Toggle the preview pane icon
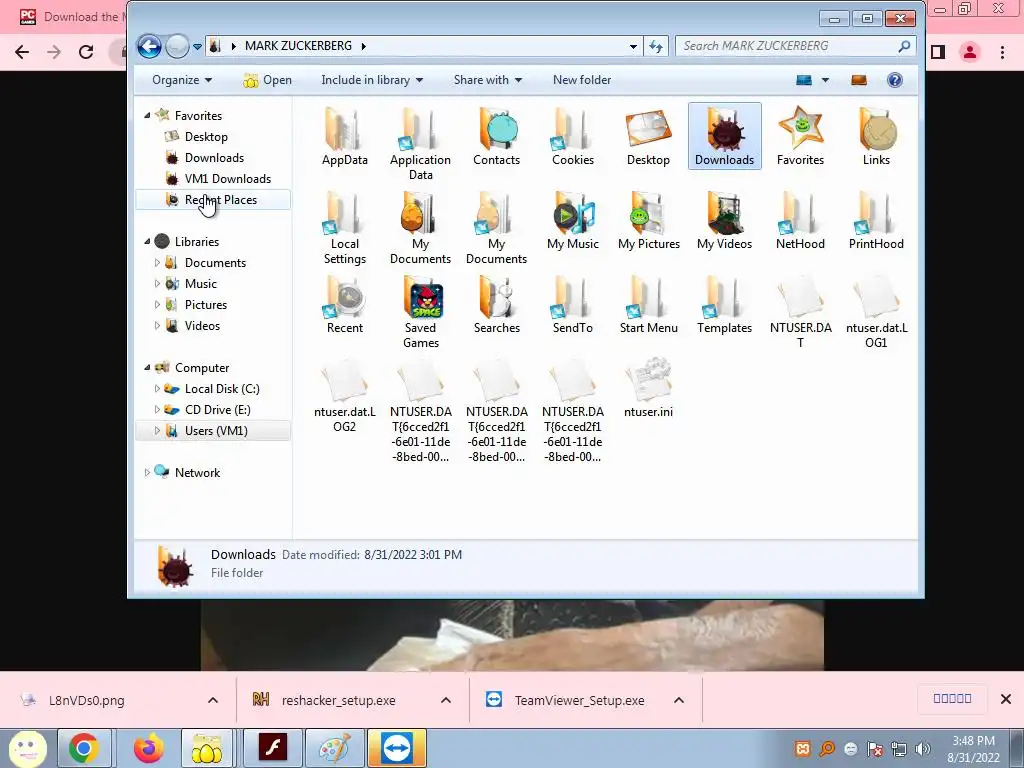The image size is (1024, 768). coord(859,80)
